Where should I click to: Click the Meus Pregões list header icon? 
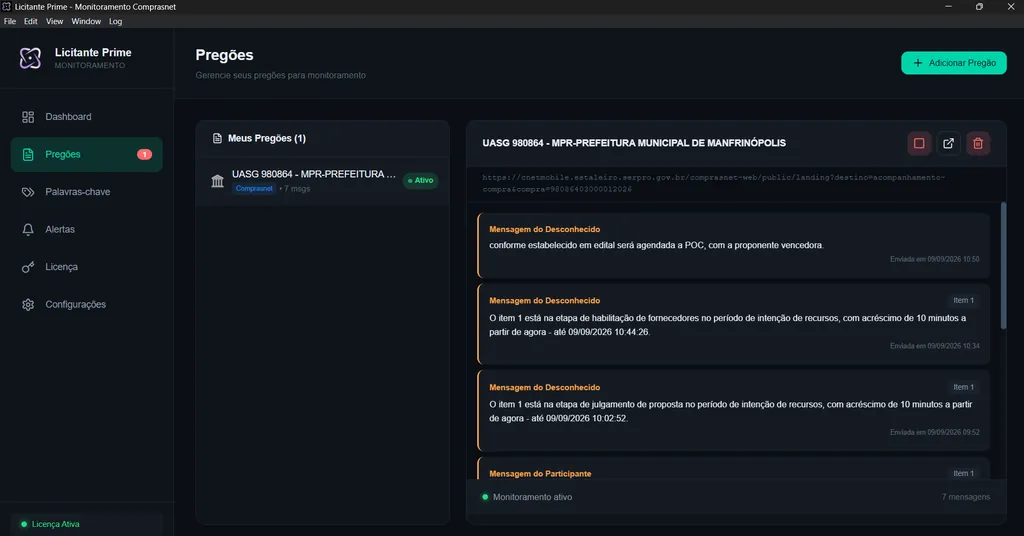pos(217,138)
